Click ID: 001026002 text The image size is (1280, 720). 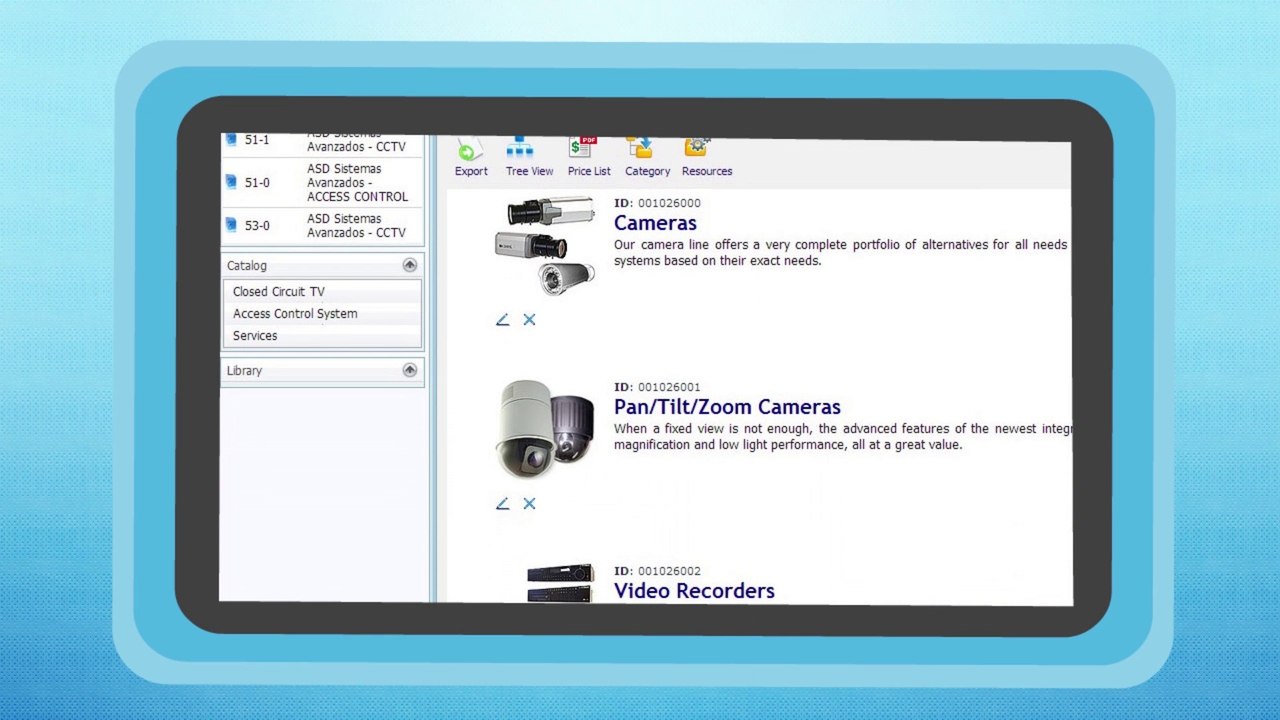point(657,572)
